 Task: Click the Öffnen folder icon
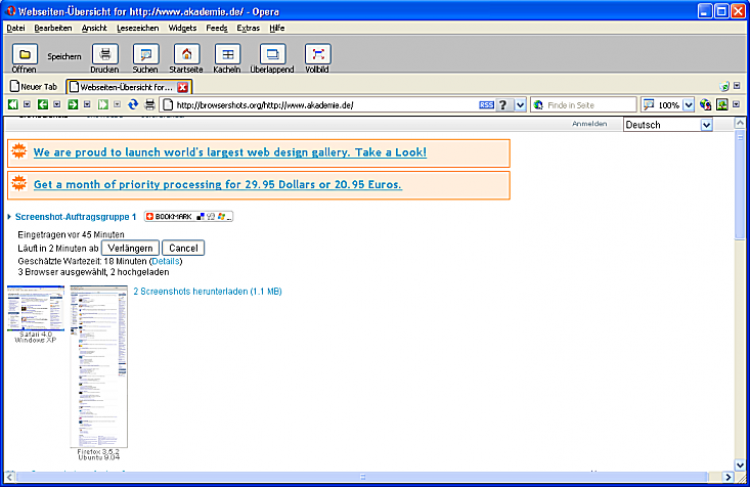[x=24, y=55]
